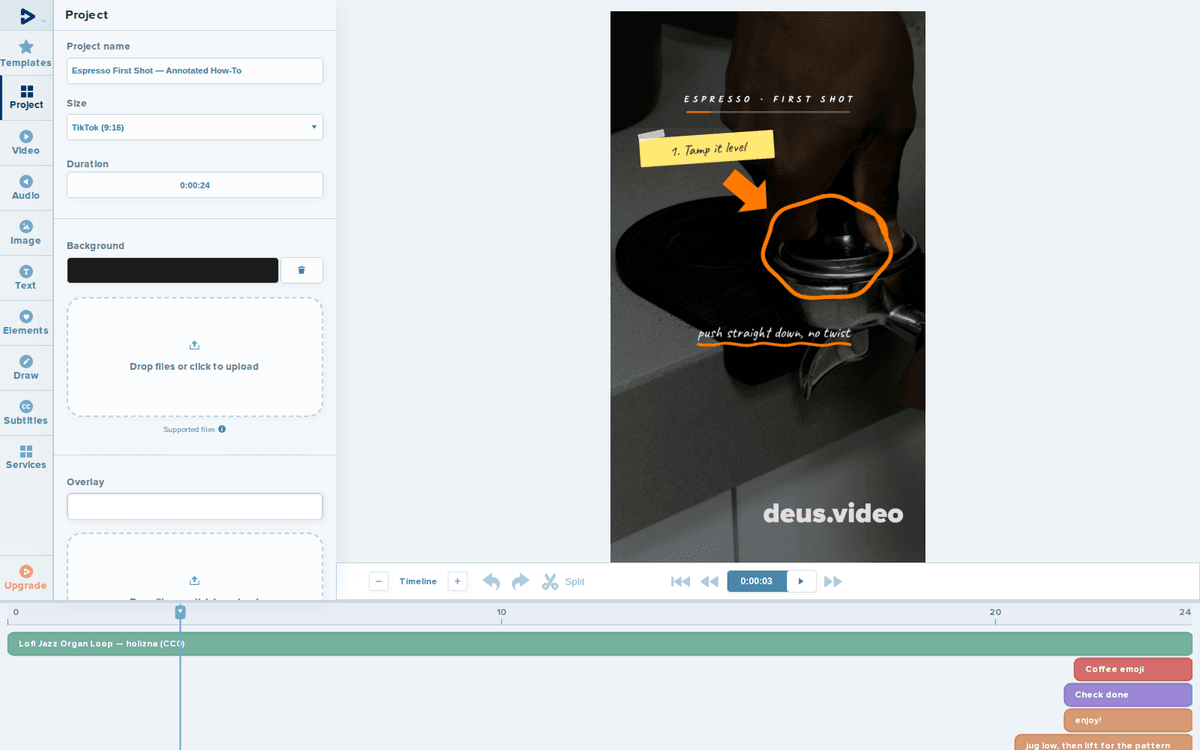Click the background upload drop zone
Viewport: 1200px width, 750px height.
[x=195, y=357]
